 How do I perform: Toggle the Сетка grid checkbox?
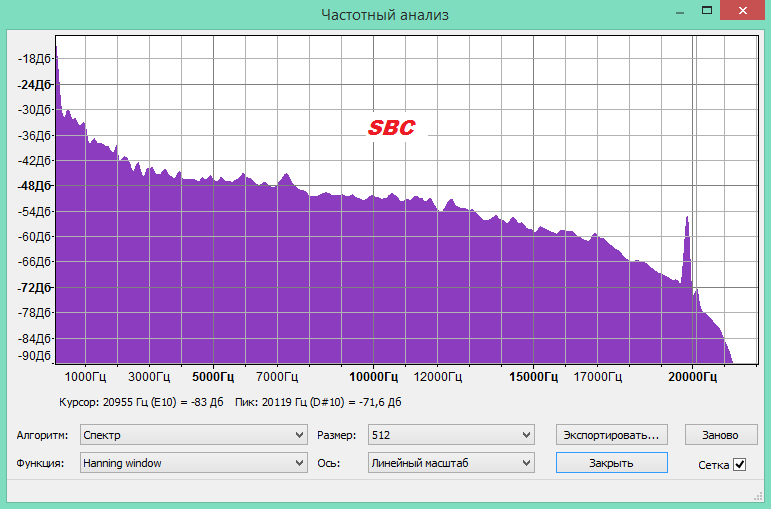740,464
